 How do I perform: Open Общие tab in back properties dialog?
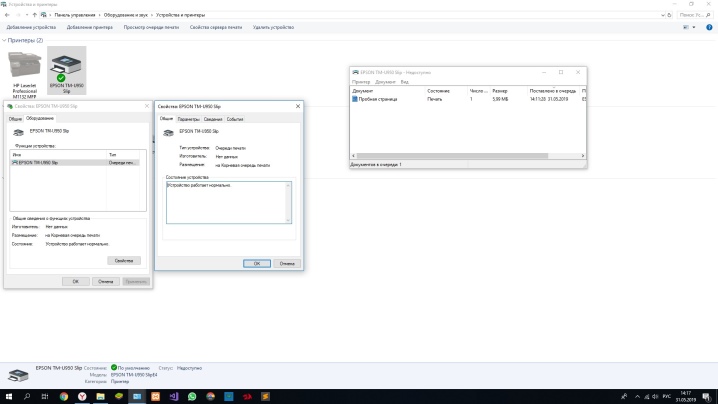click(x=15, y=119)
